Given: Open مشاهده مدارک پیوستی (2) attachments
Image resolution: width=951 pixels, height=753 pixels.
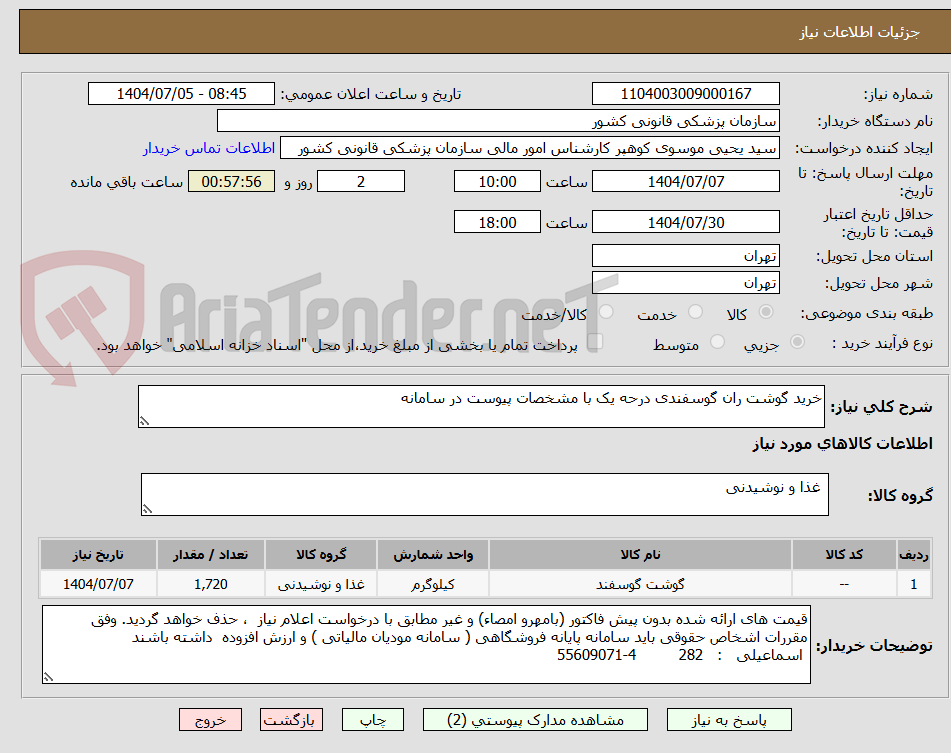Looking at the screenshot, I should pos(535,720).
